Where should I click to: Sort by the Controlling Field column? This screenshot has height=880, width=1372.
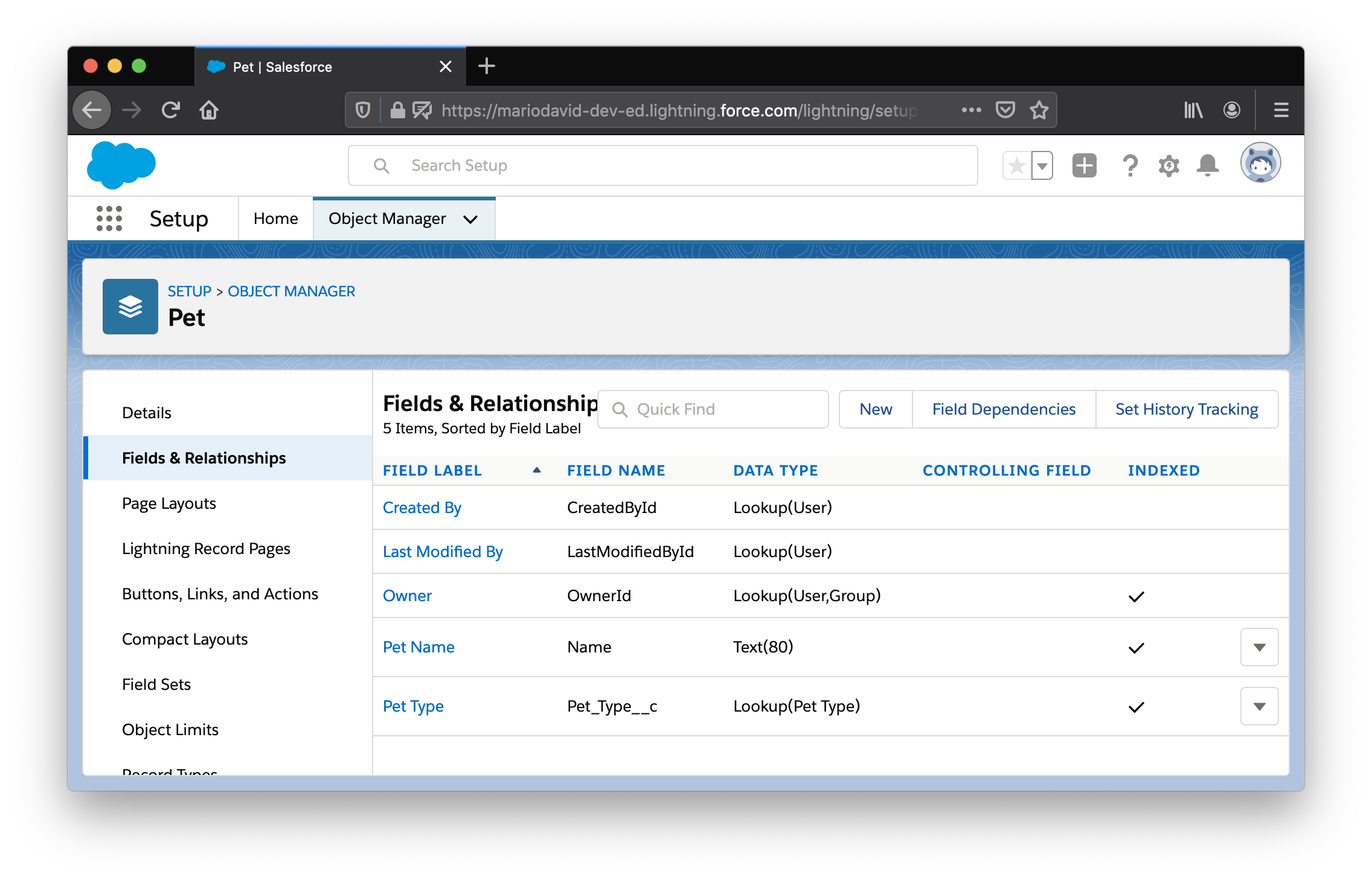tap(1007, 470)
